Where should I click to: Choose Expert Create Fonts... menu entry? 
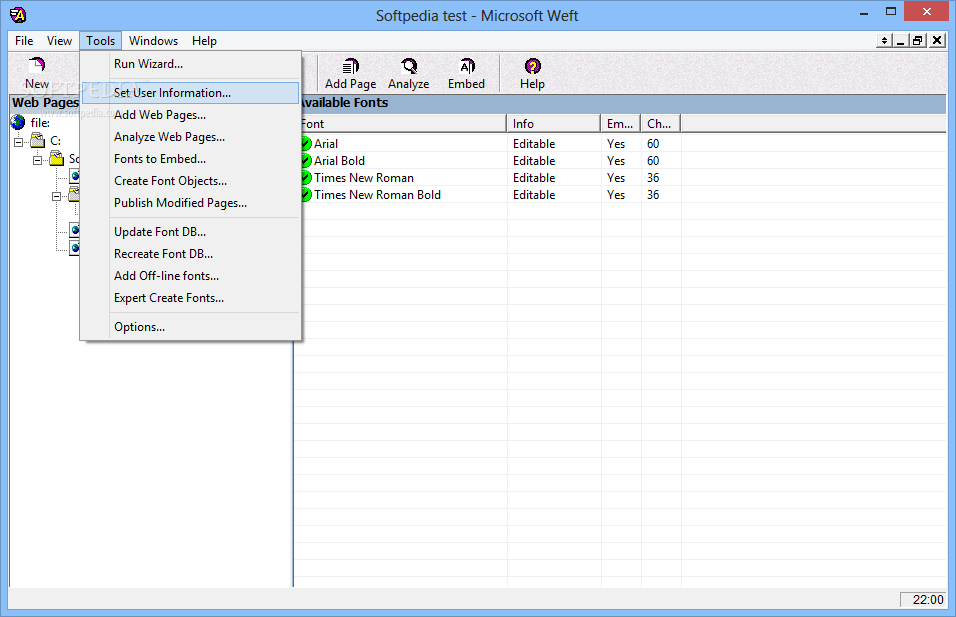(190, 298)
